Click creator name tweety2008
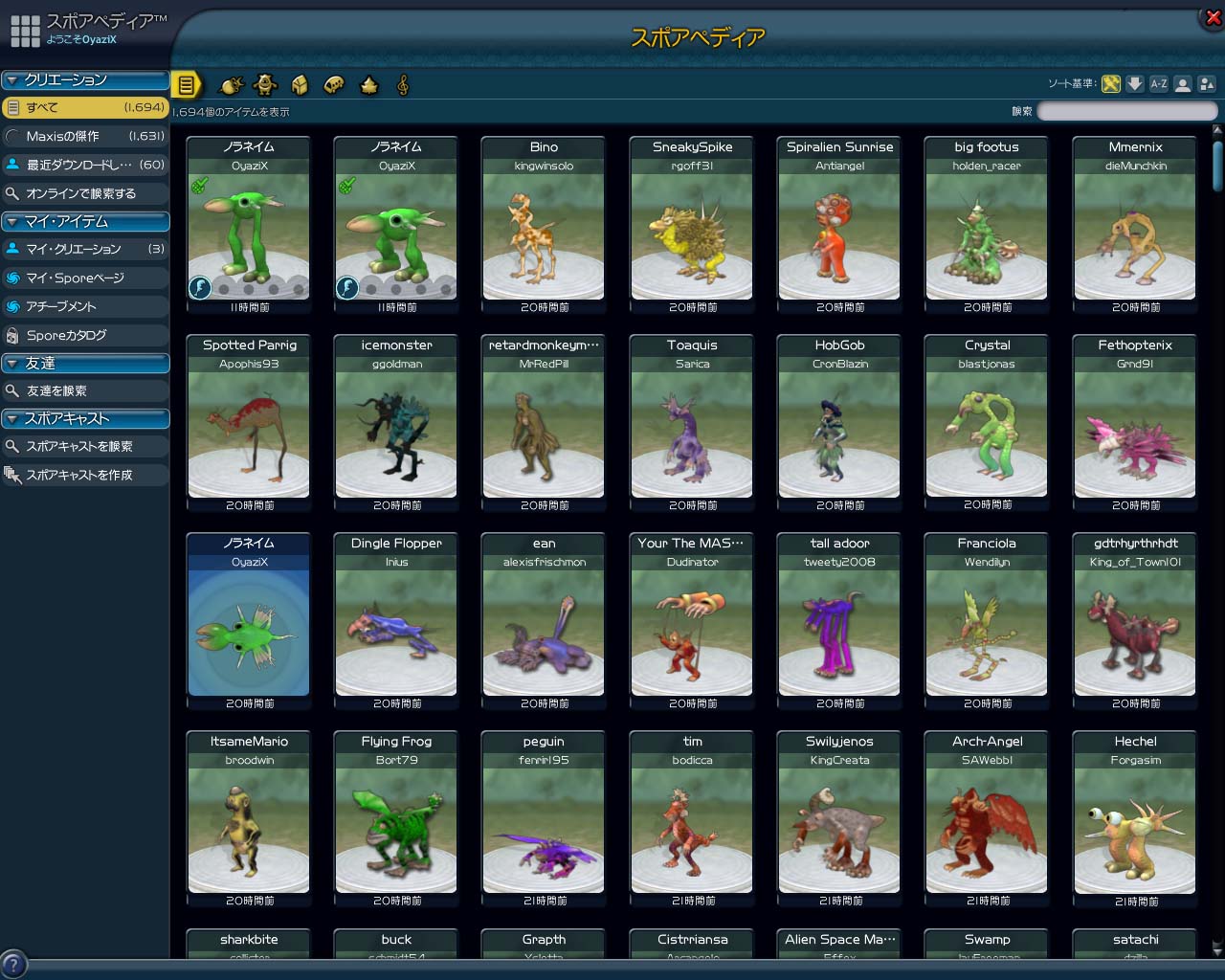 point(839,563)
